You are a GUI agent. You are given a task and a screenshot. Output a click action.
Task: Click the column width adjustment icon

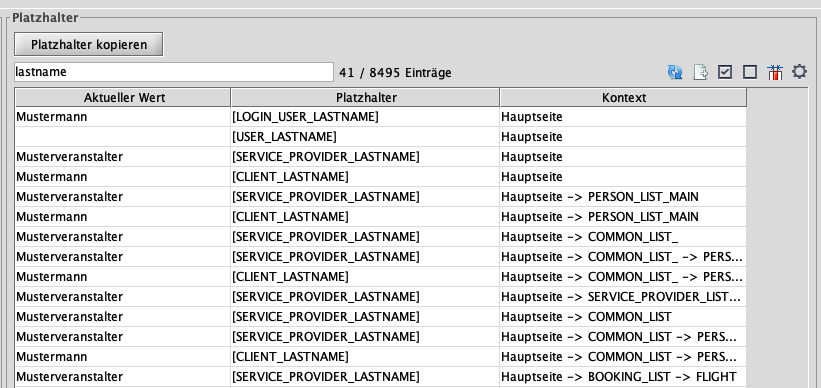point(775,72)
